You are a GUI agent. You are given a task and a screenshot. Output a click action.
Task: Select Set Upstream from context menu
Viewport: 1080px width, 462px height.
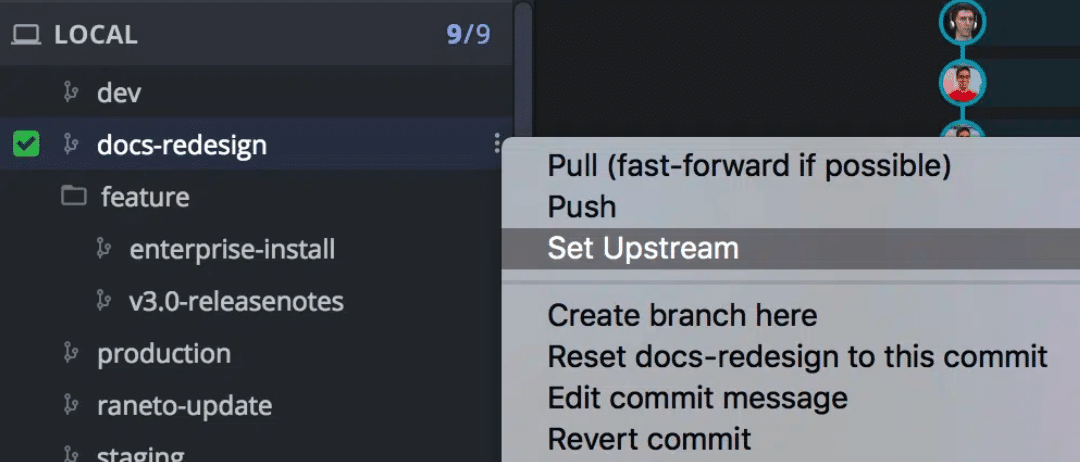643,248
